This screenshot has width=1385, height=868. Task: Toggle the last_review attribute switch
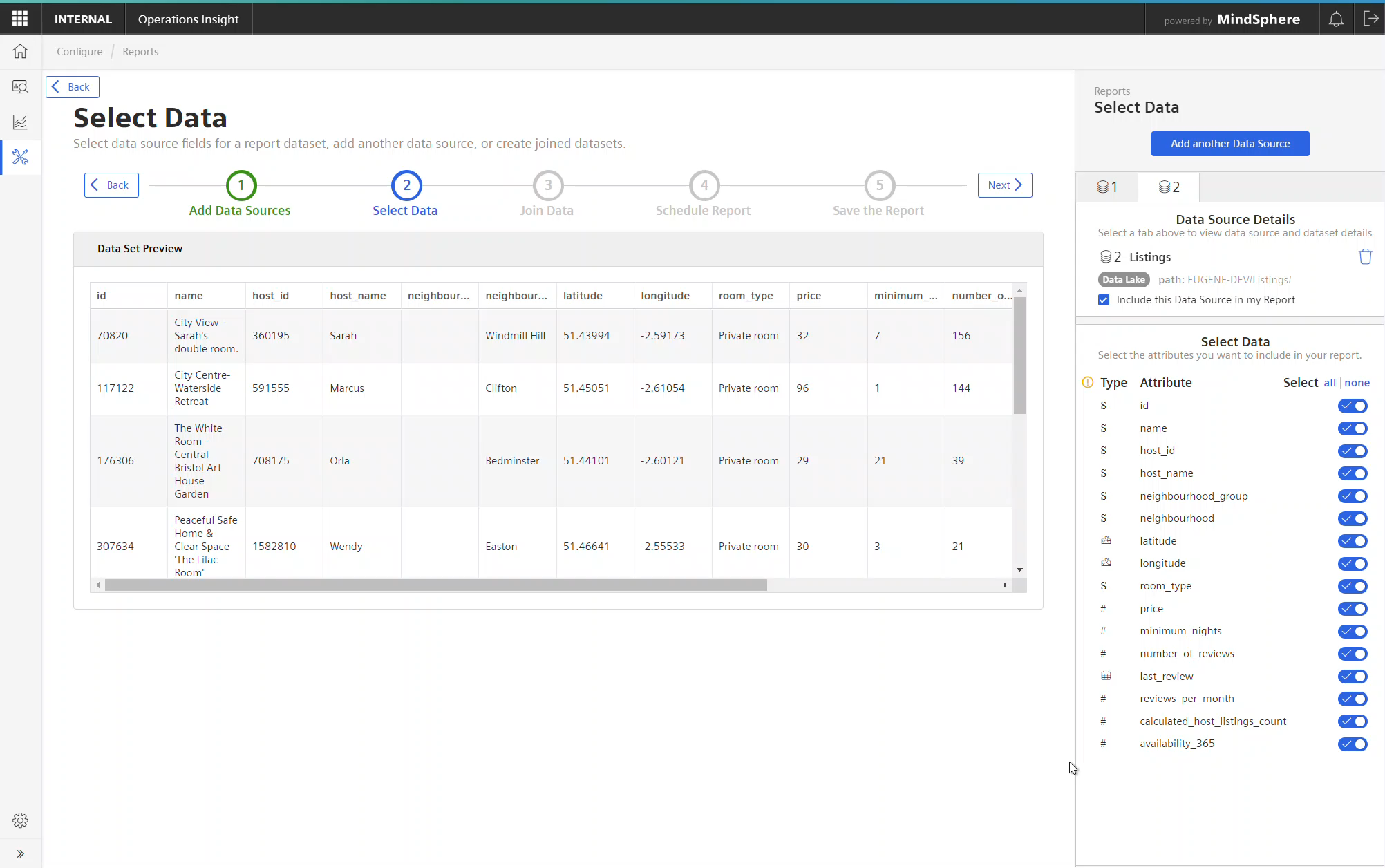coord(1353,677)
